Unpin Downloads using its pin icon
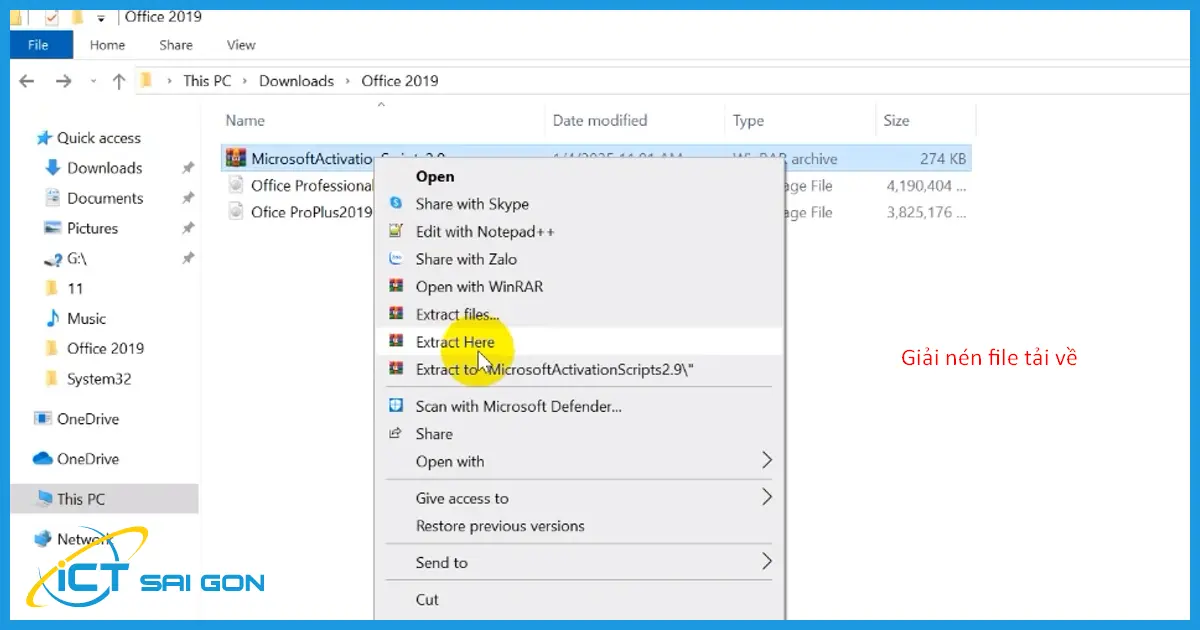Screen dimensions: 1200x630 (187, 169)
